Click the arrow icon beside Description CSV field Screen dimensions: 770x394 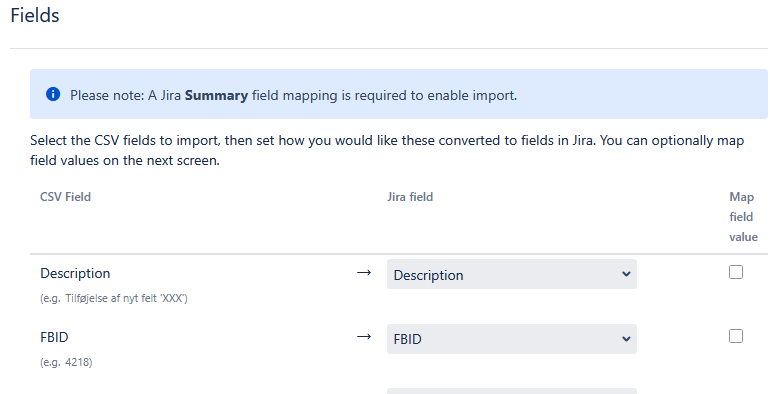363,273
